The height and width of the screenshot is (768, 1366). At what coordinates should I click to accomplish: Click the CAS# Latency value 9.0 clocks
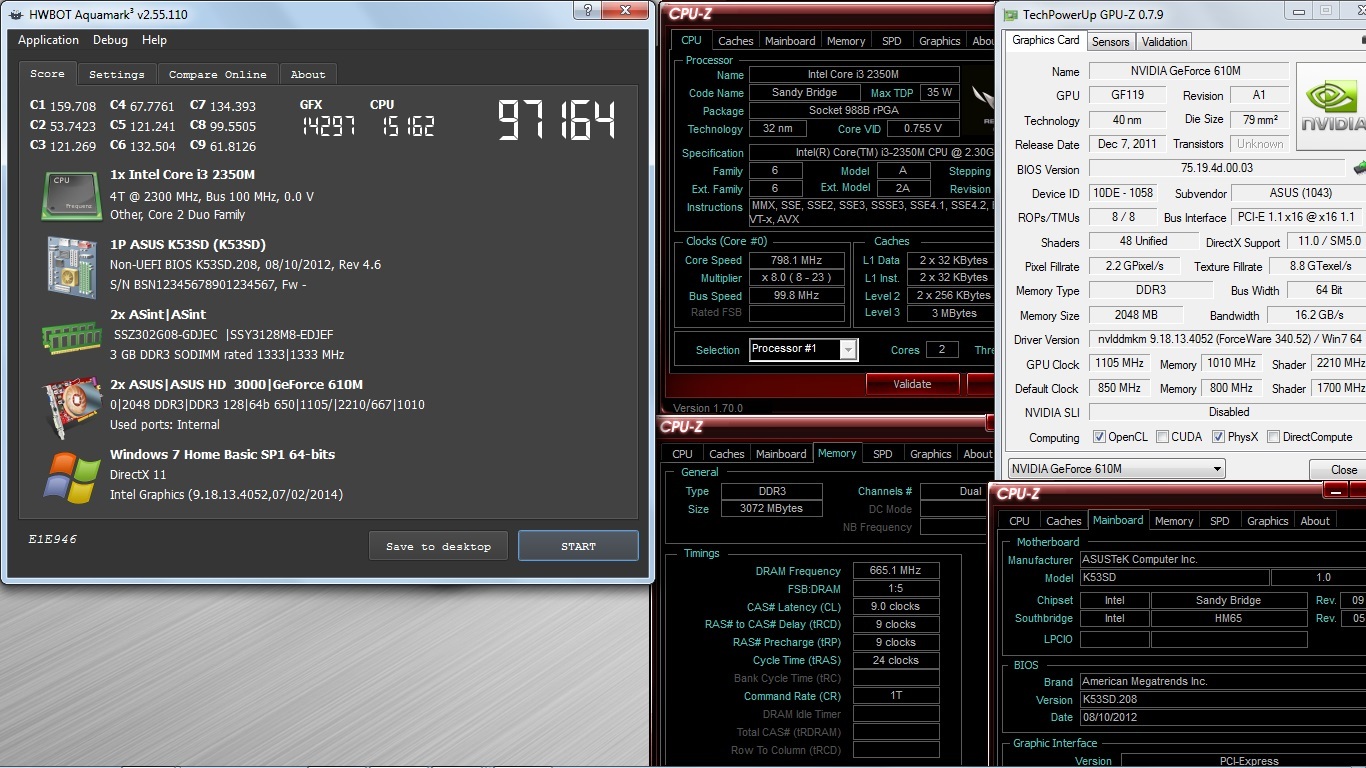(895, 607)
